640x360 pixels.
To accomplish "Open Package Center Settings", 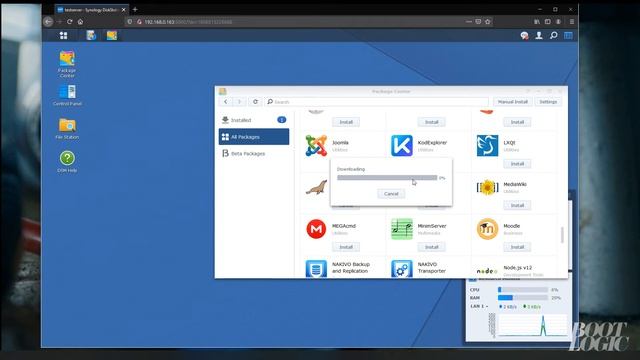I will pyautogui.click(x=548, y=102).
